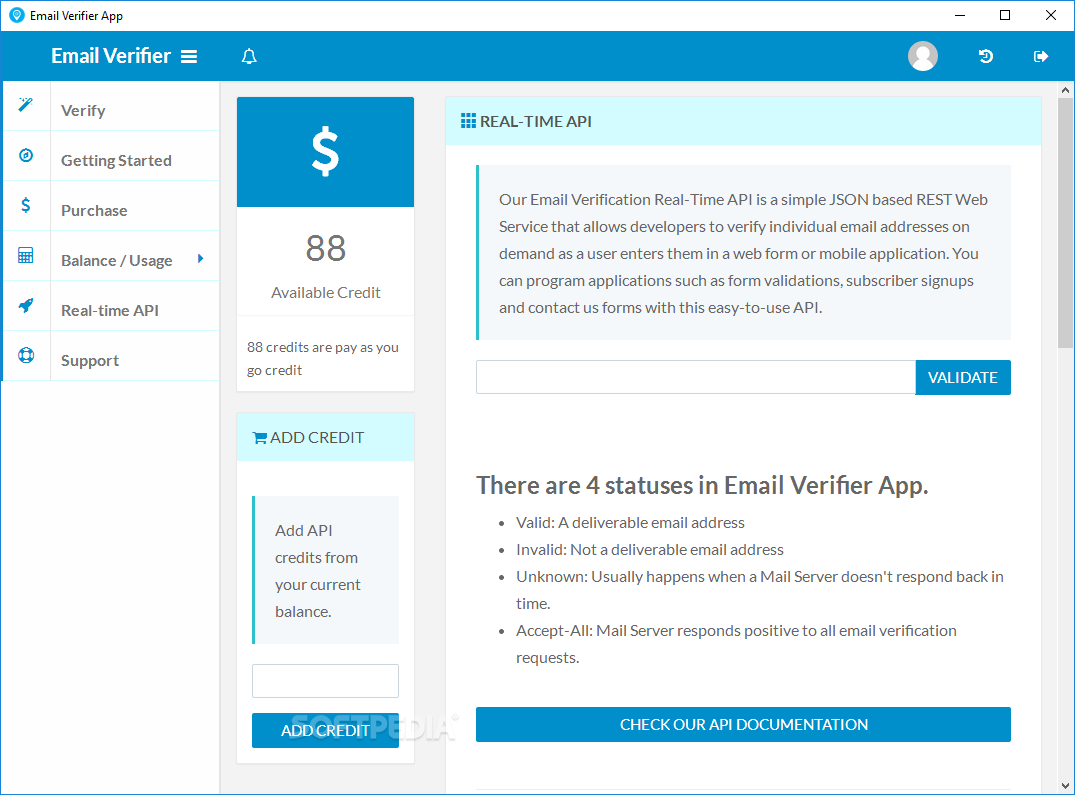Click the 'ADD CREDIT' panel heading

(317, 438)
